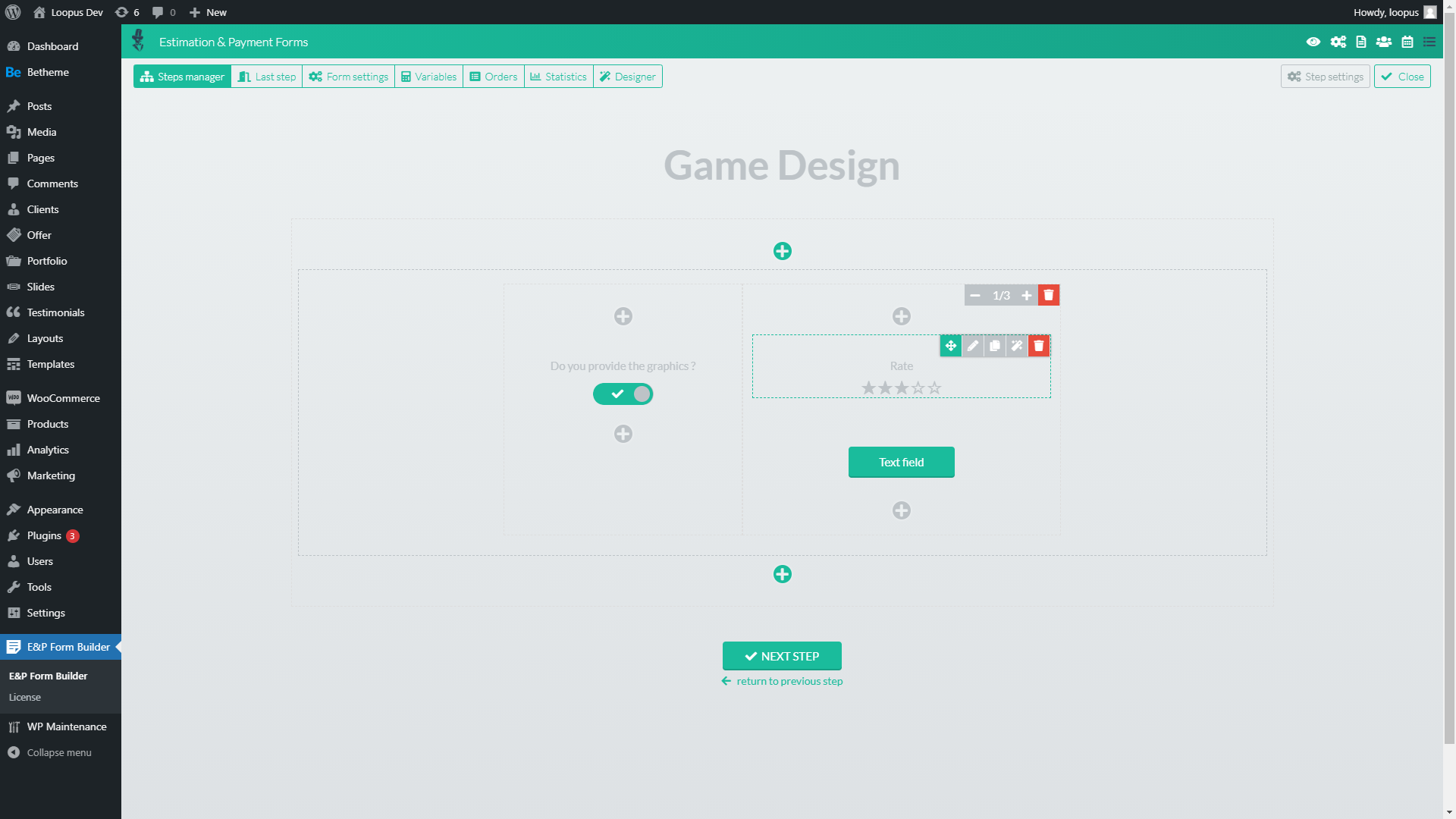The width and height of the screenshot is (1456, 819).
Task: Edit the Rate item with pencil icon
Action: click(973, 346)
